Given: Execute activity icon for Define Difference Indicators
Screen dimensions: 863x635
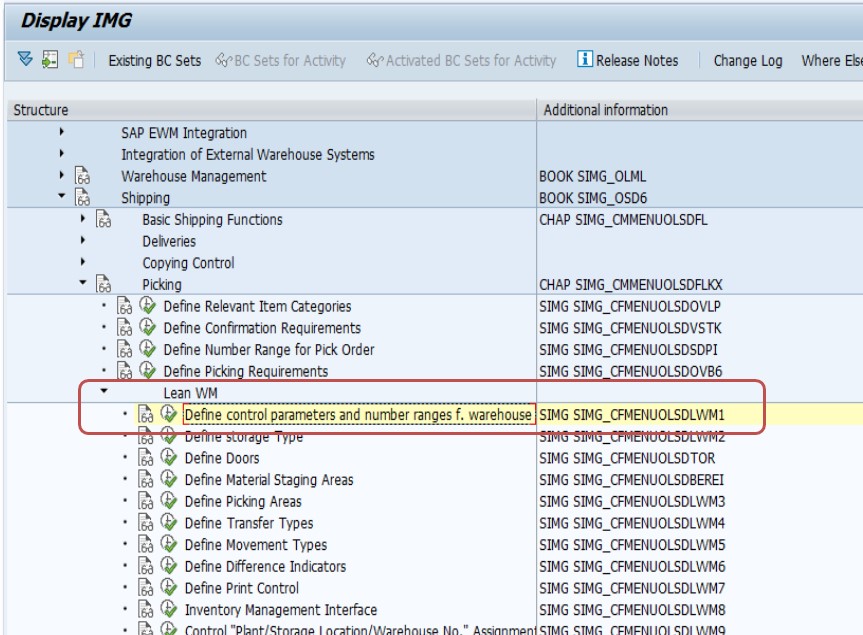Looking at the screenshot, I should coord(168,565).
